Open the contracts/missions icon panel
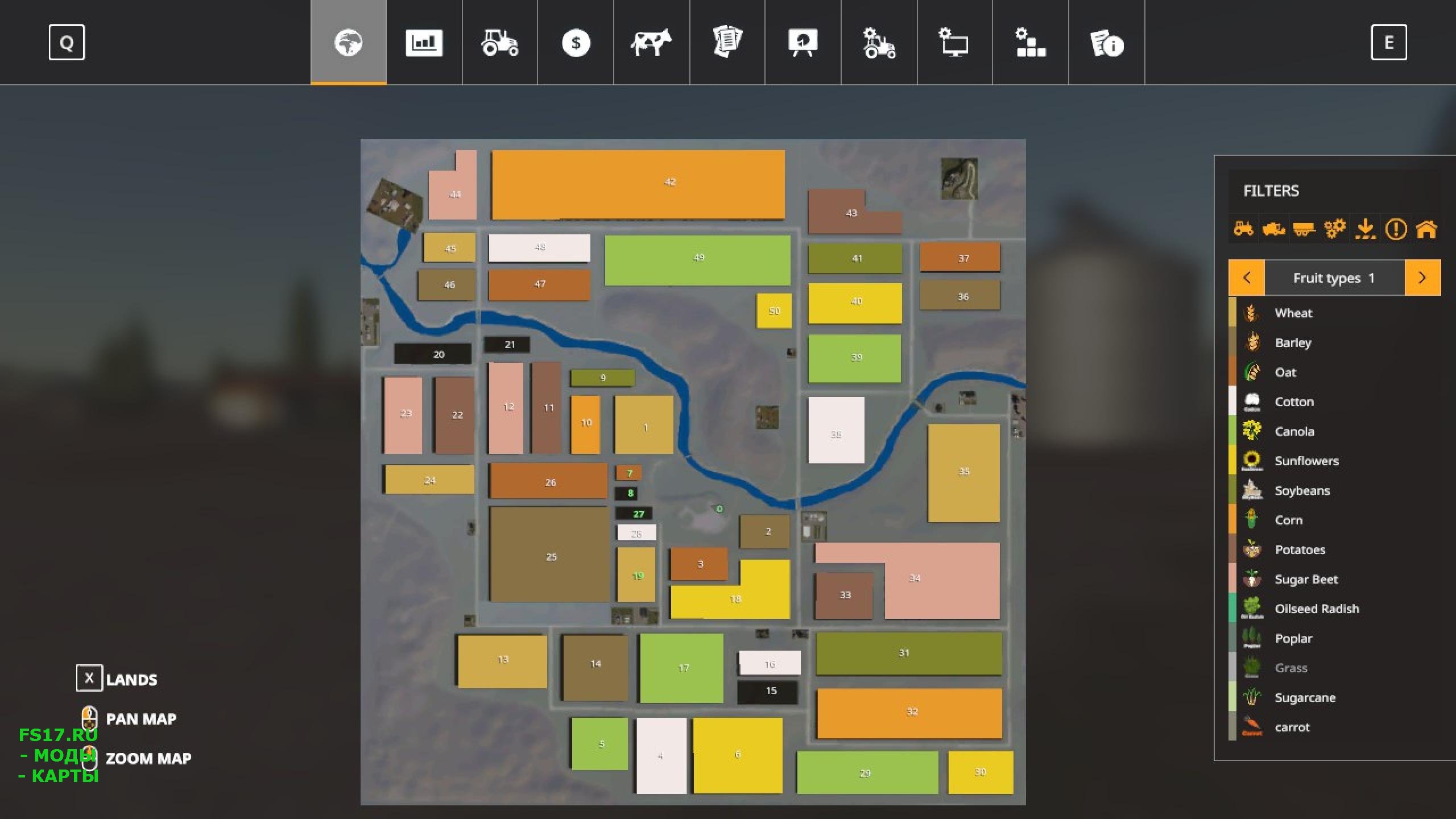The image size is (1456, 819). 727,43
